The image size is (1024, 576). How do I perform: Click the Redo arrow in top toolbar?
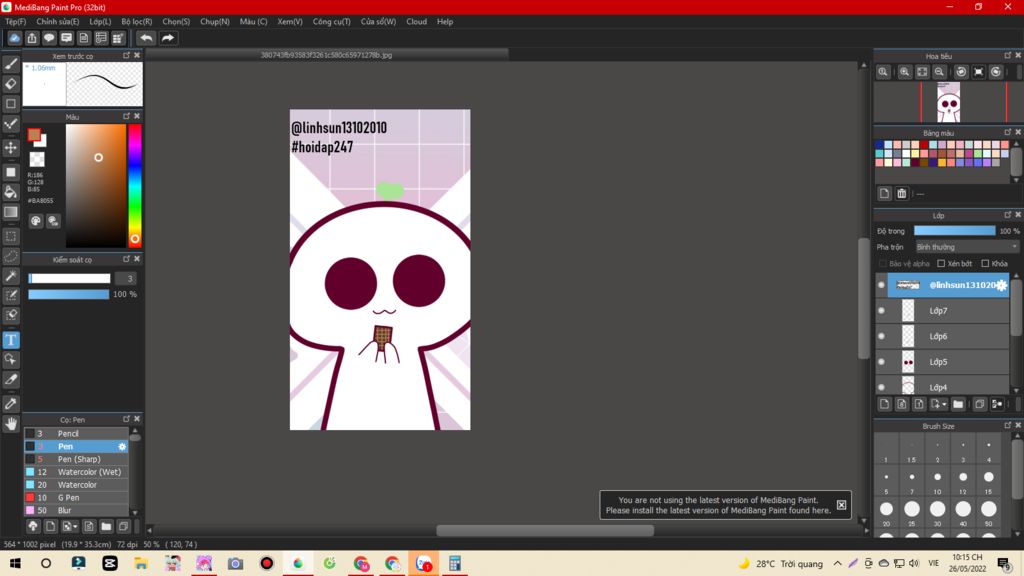[168, 38]
